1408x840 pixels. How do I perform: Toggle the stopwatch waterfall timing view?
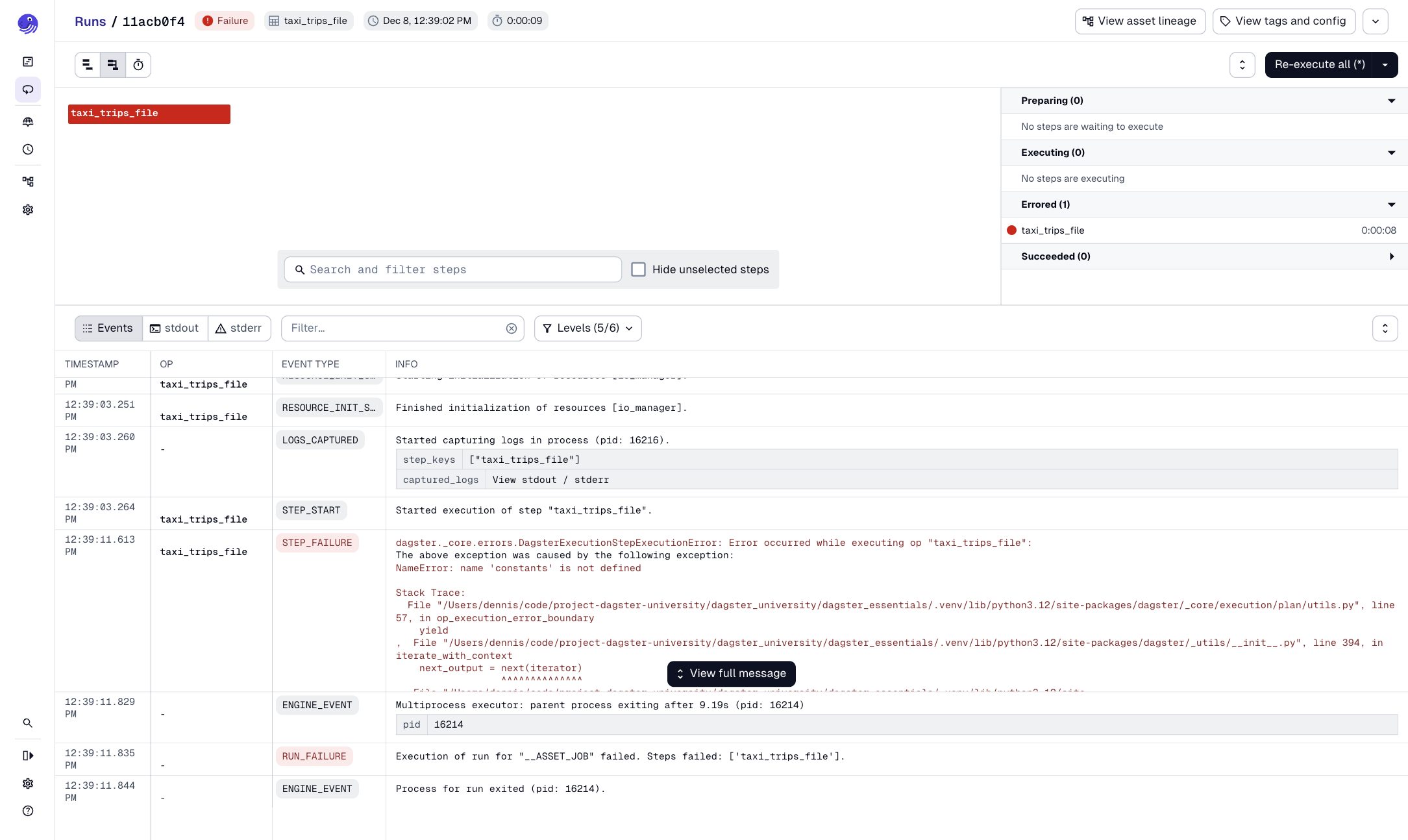coord(138,64)
